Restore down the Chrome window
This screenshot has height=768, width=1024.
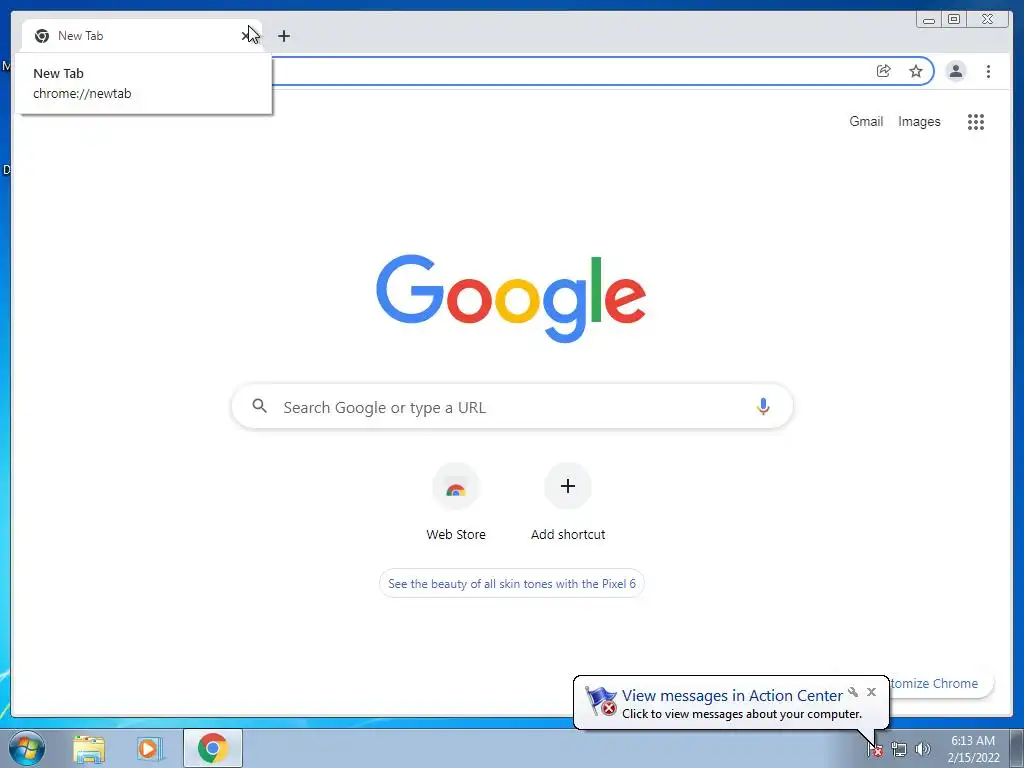(x=953, y=20)
